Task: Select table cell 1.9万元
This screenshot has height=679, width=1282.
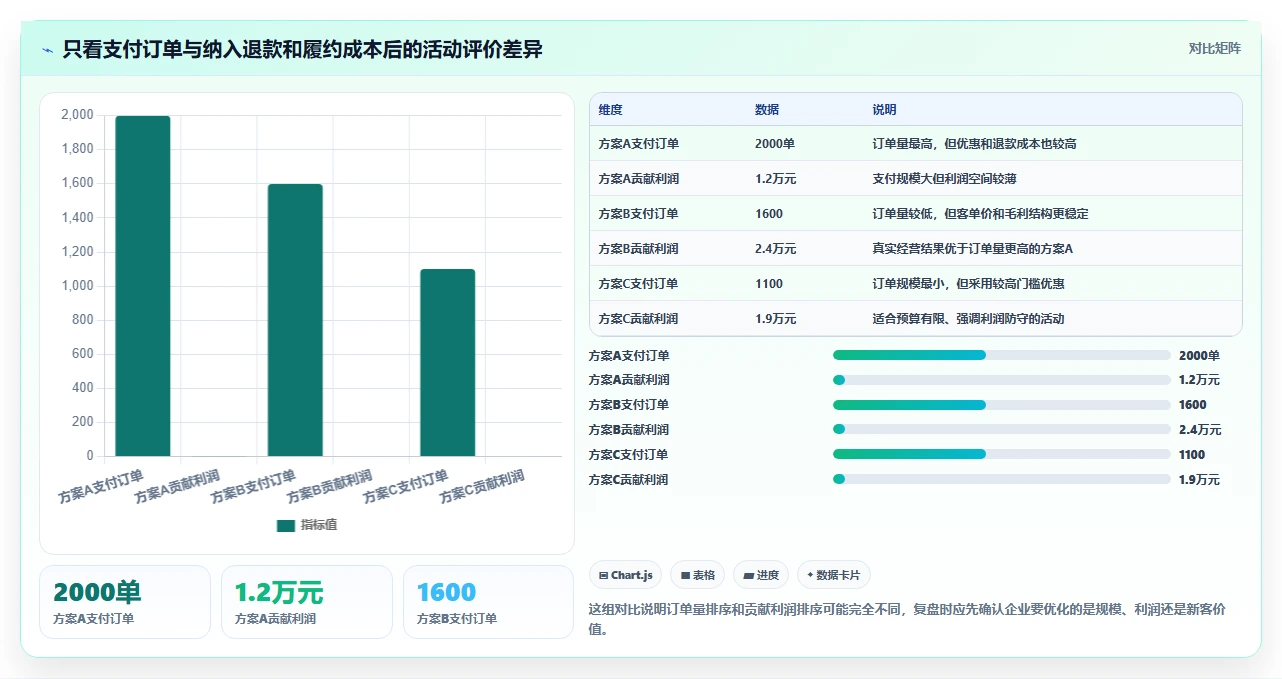Action: tap(776, 319)
